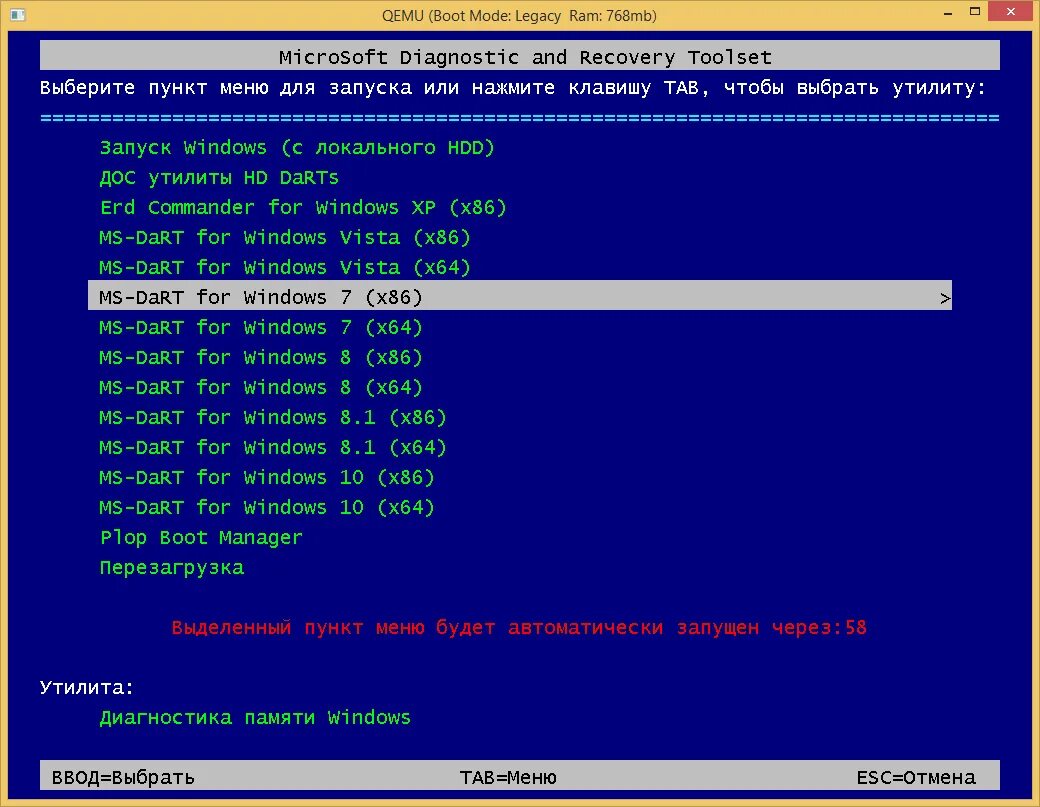Select Запуск Windows с локального HDD
Viewport: 1040px width, 807px height.
tap(296, 147)
